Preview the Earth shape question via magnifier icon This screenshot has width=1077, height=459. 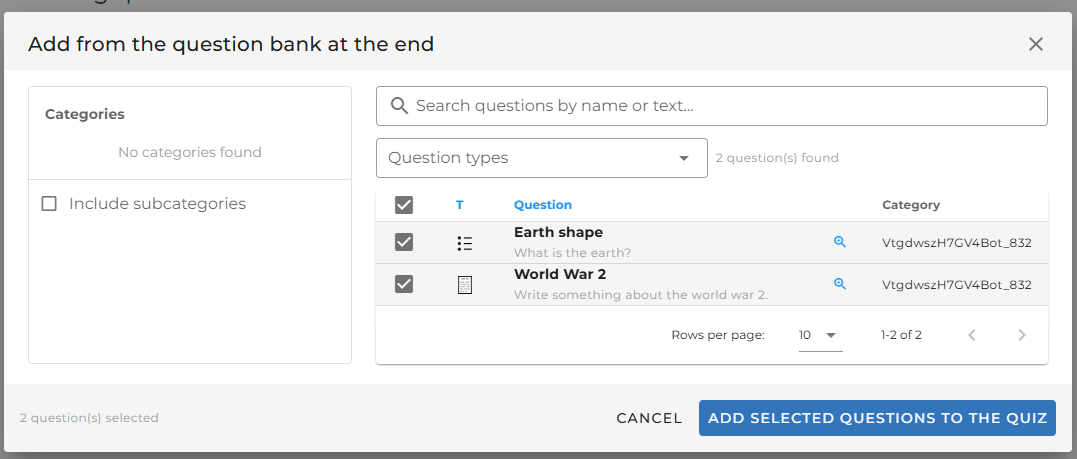coord(840,242)
